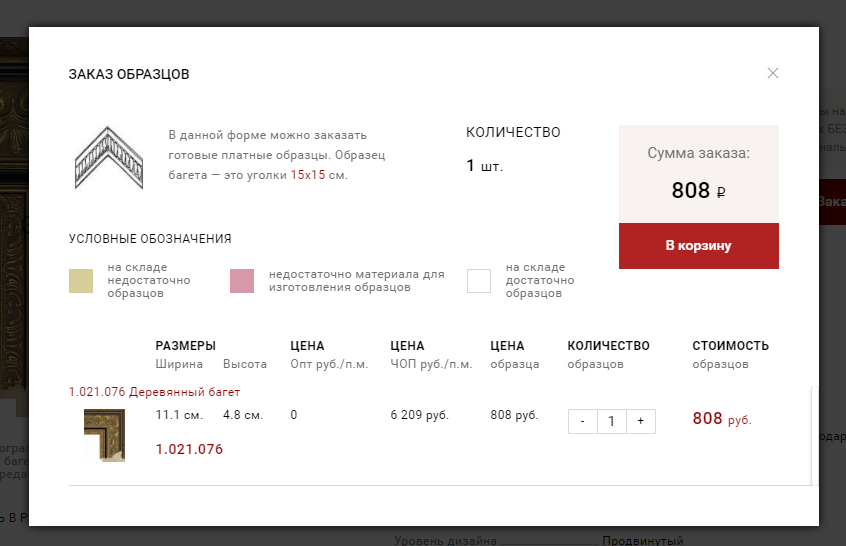Click the pink insufficient material swatch
Screen dimensions: 846x546
[x=242, y=281]
